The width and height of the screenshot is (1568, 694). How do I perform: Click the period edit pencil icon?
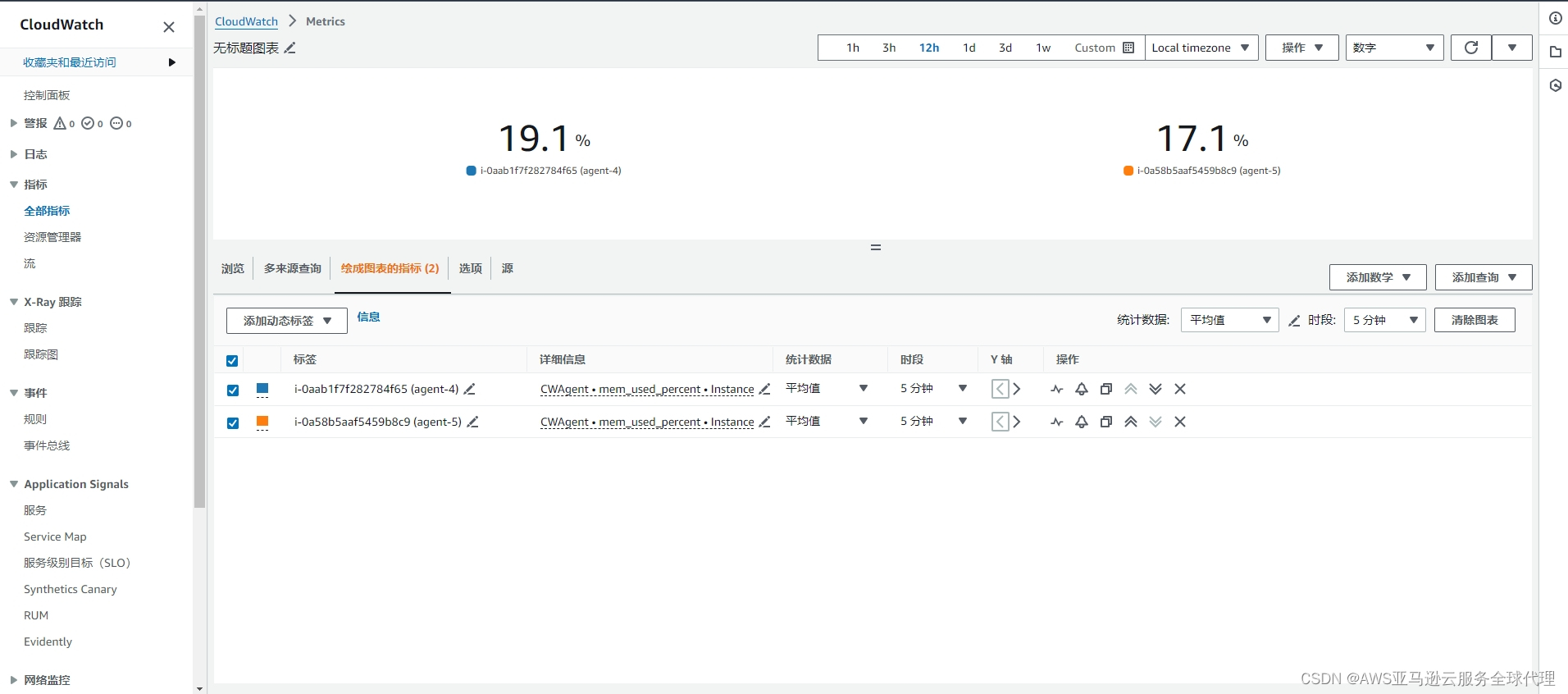tap(1295, 321)
